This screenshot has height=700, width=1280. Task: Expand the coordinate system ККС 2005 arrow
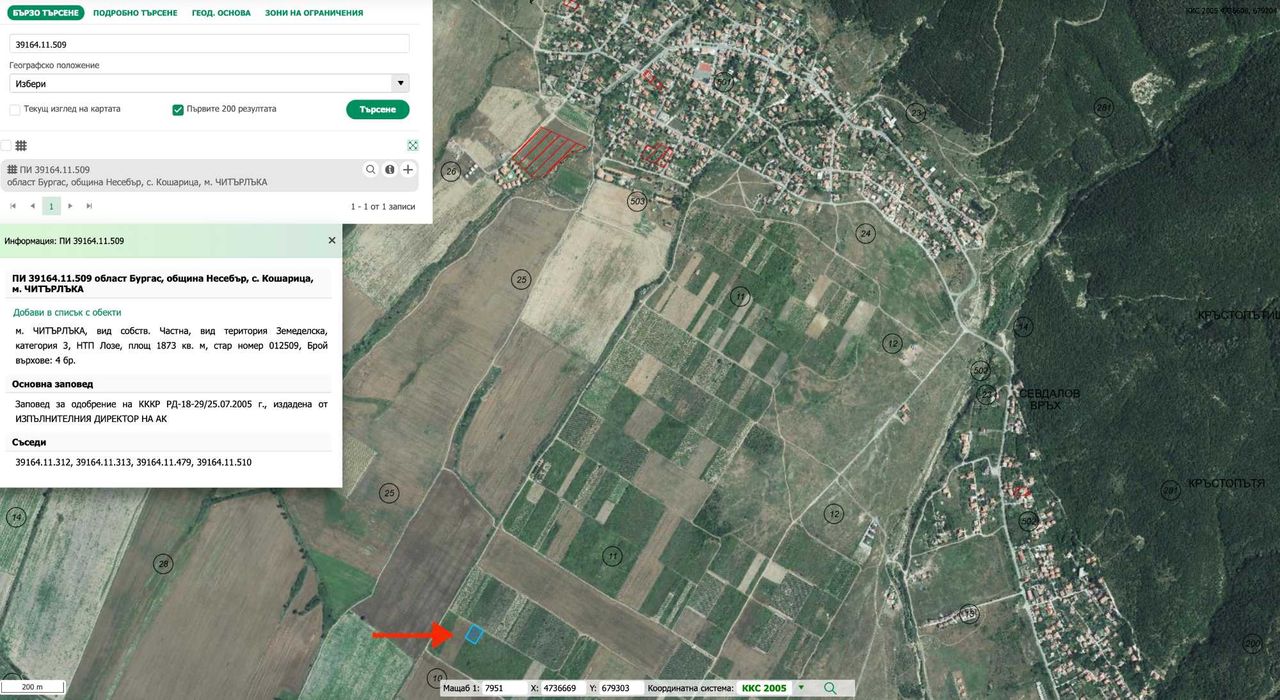[801, 688]
